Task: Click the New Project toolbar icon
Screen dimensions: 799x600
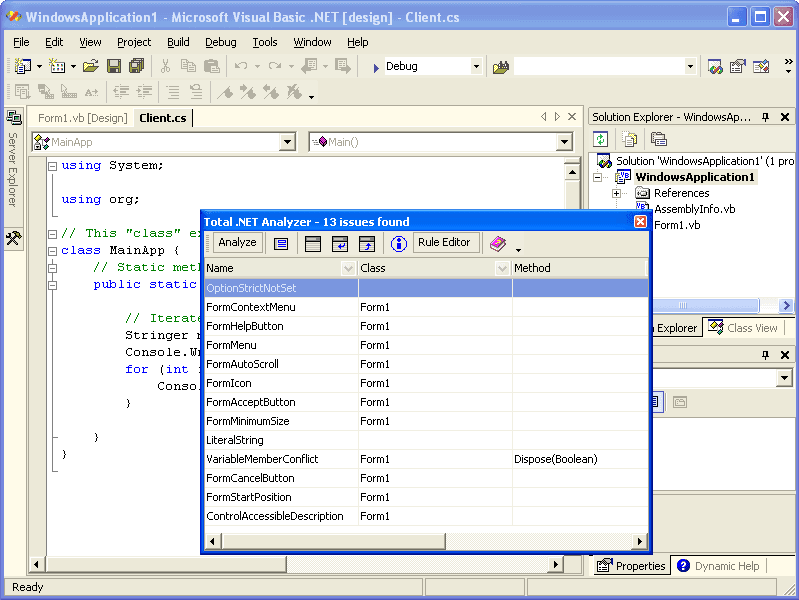Action: (x=23, y=66)
